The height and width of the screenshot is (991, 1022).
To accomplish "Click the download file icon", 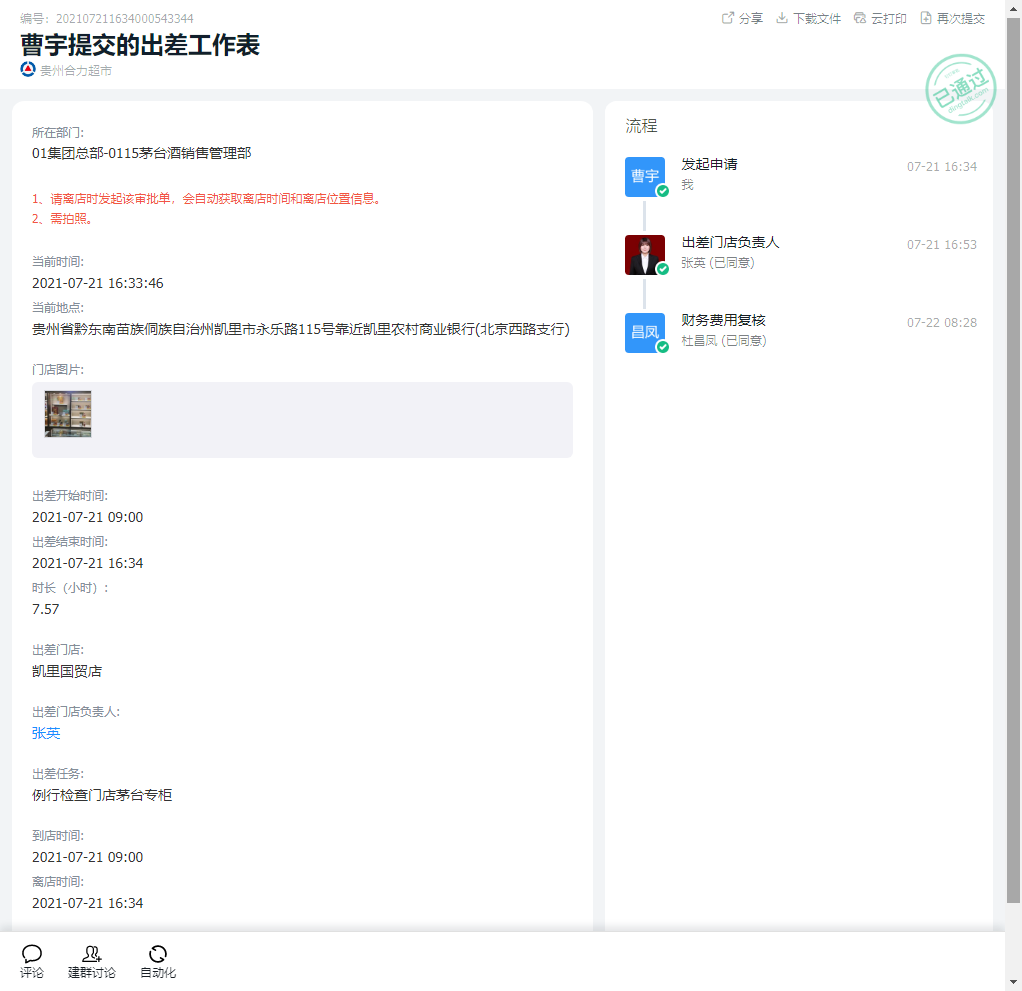I will click(782, 18).
